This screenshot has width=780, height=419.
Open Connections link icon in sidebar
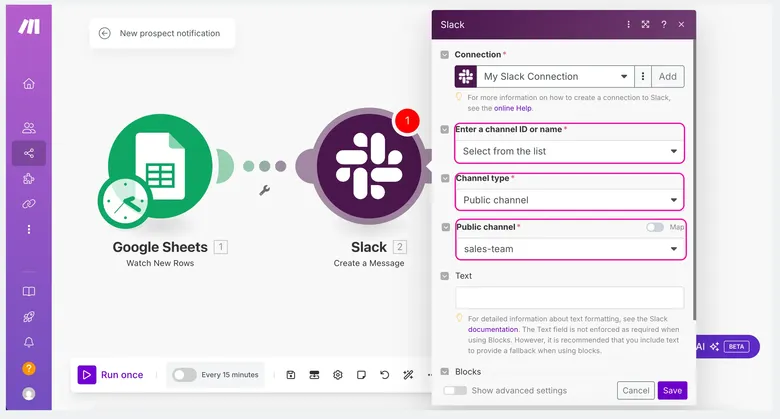29,204
